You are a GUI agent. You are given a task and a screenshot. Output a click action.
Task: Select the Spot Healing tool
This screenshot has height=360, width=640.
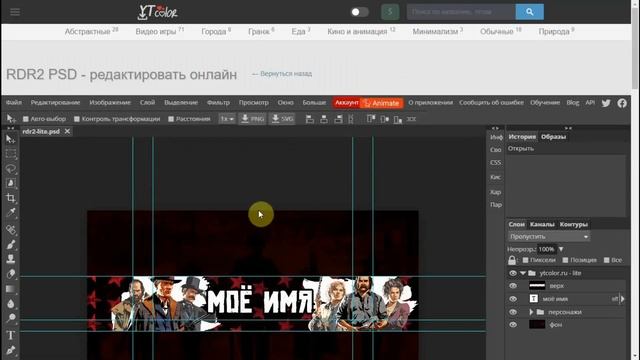point(11,229)
